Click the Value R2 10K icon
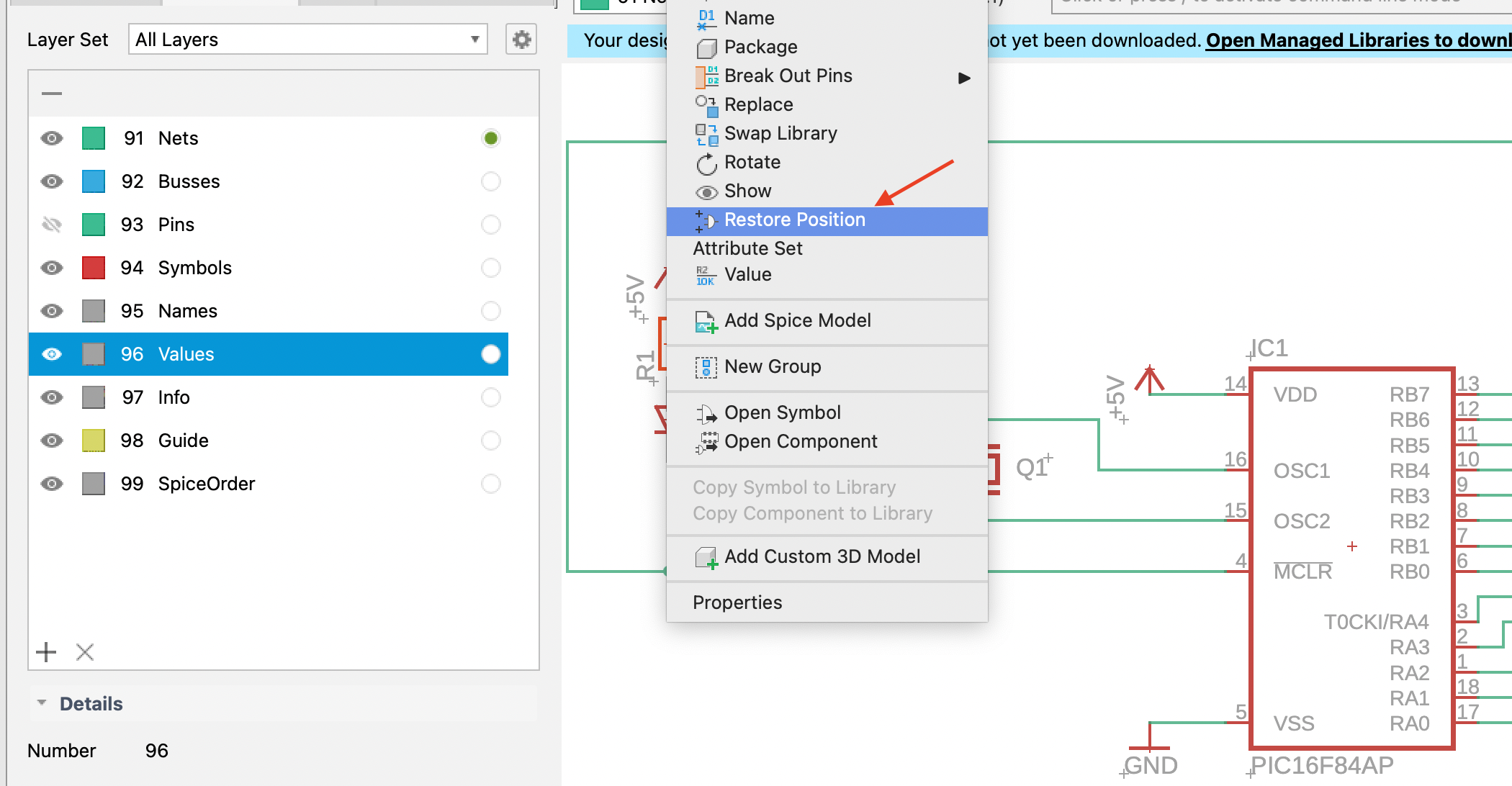 pos(706,275)
